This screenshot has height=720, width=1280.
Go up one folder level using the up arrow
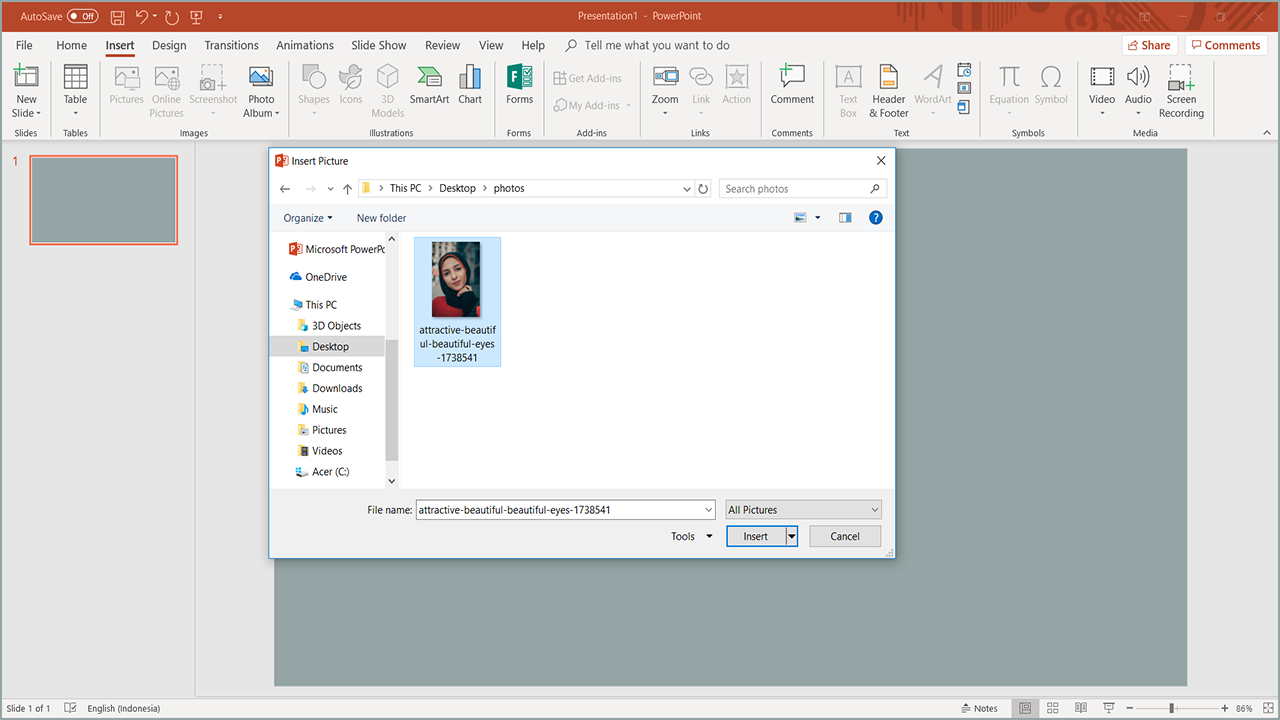[x=347, y=189]
